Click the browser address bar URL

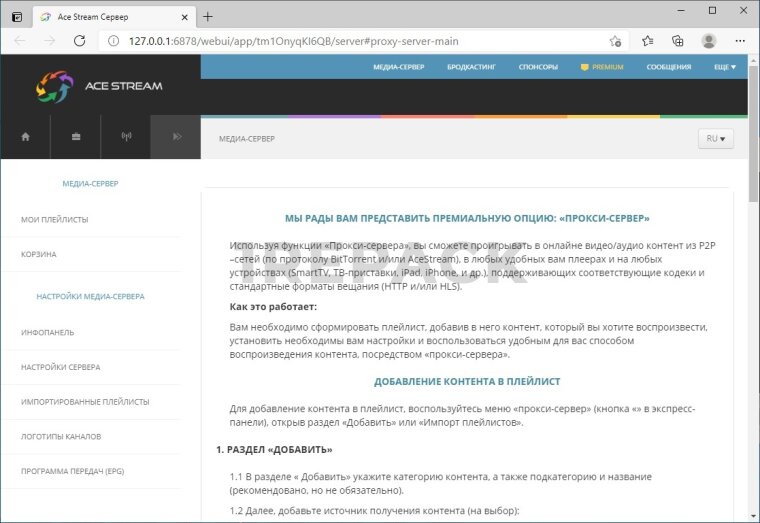(300, 41)
